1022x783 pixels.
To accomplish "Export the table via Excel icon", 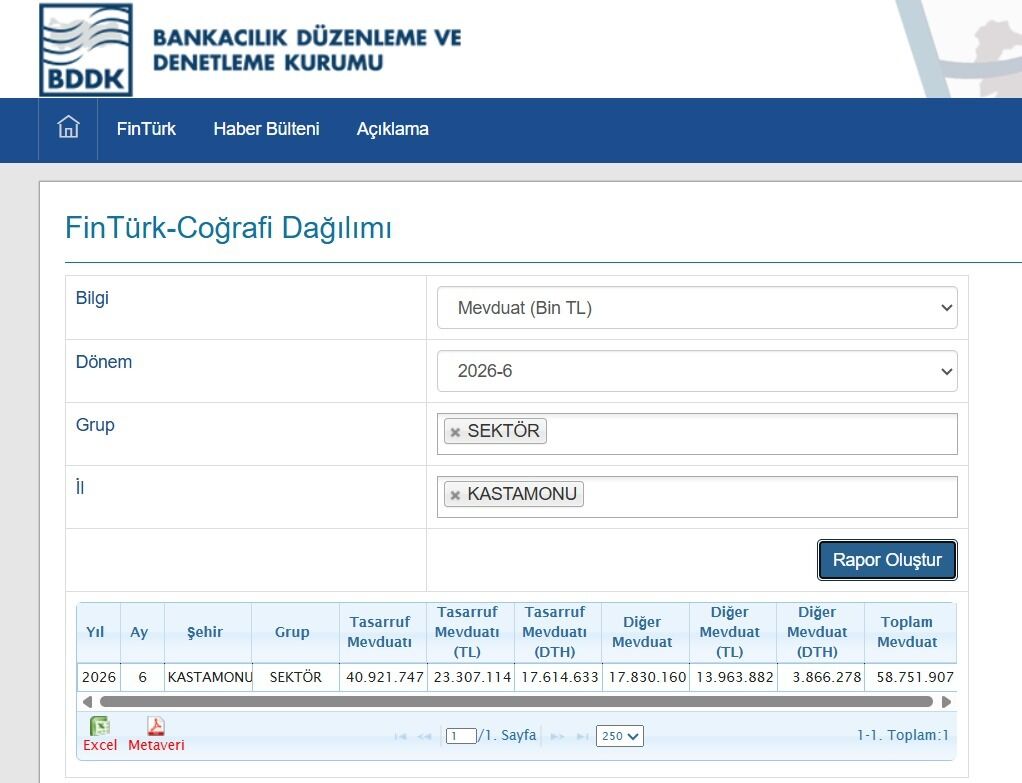I will coord(100,726).
